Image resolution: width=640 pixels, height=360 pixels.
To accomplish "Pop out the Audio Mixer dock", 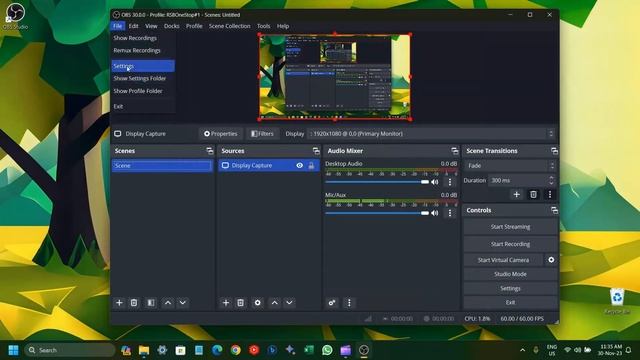I will click(x=455, y=151).
